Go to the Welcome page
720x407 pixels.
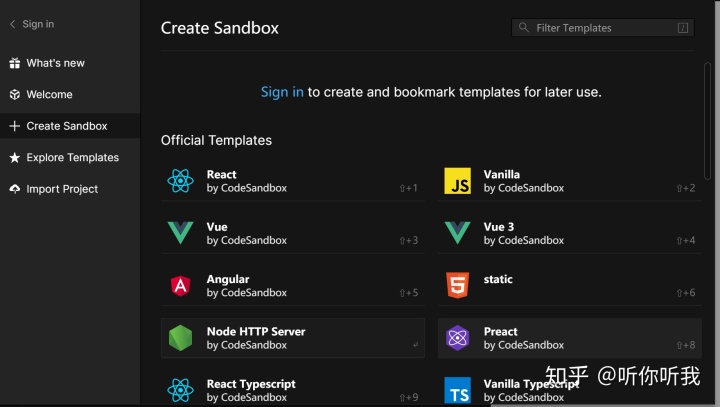tap(49, 95)
